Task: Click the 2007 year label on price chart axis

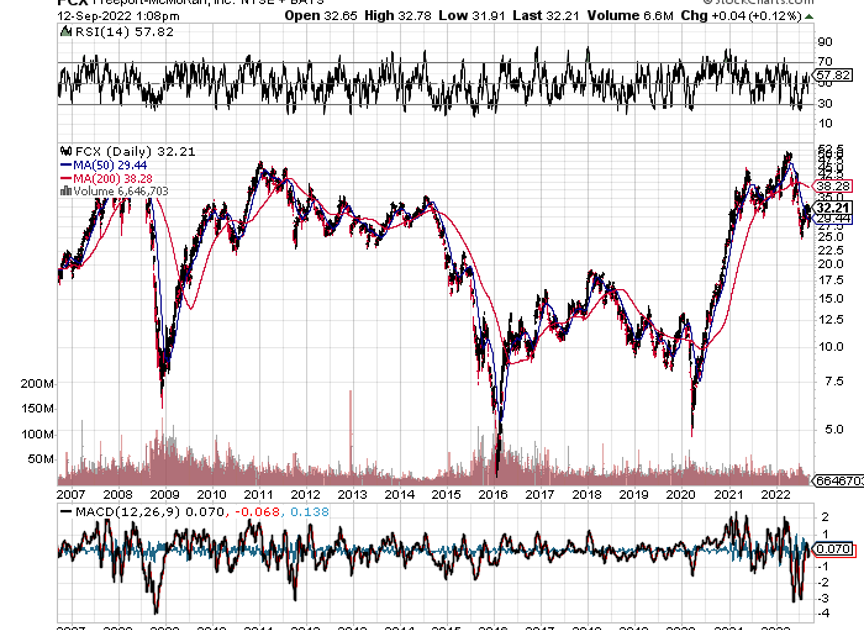Action: 71,494
